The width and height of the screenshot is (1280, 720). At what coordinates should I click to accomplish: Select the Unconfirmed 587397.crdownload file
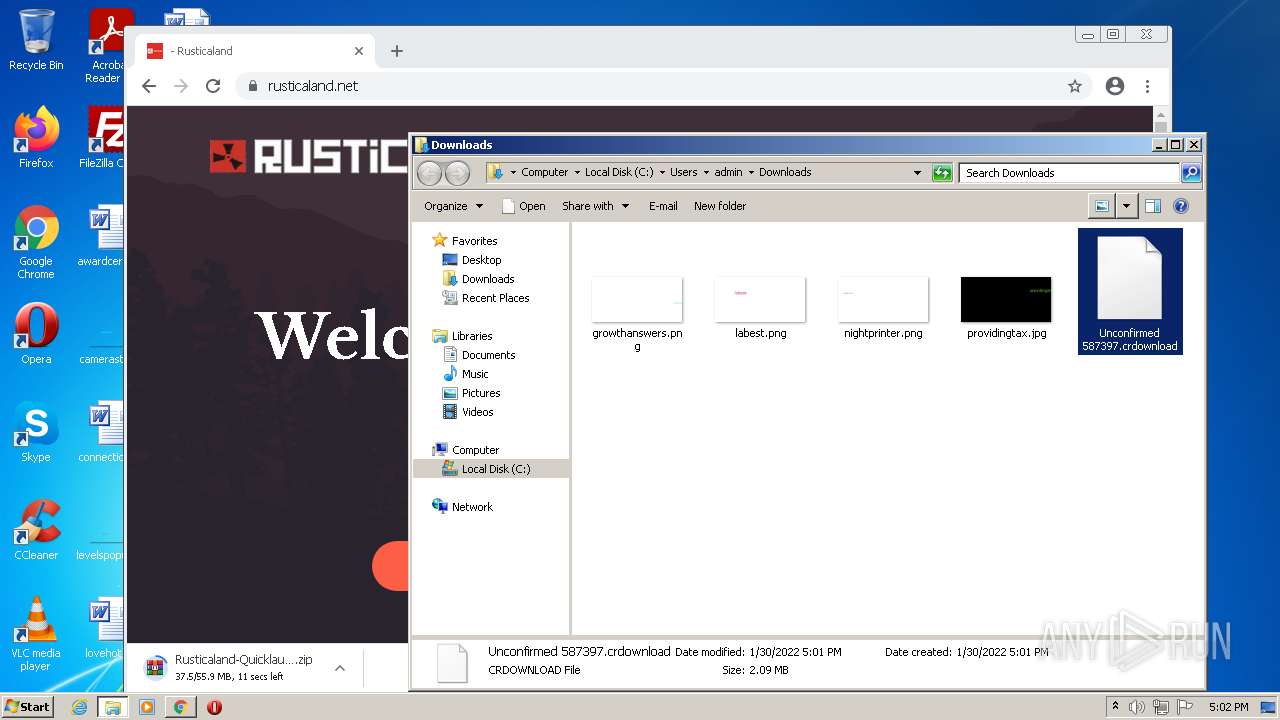pos(1130,291)
